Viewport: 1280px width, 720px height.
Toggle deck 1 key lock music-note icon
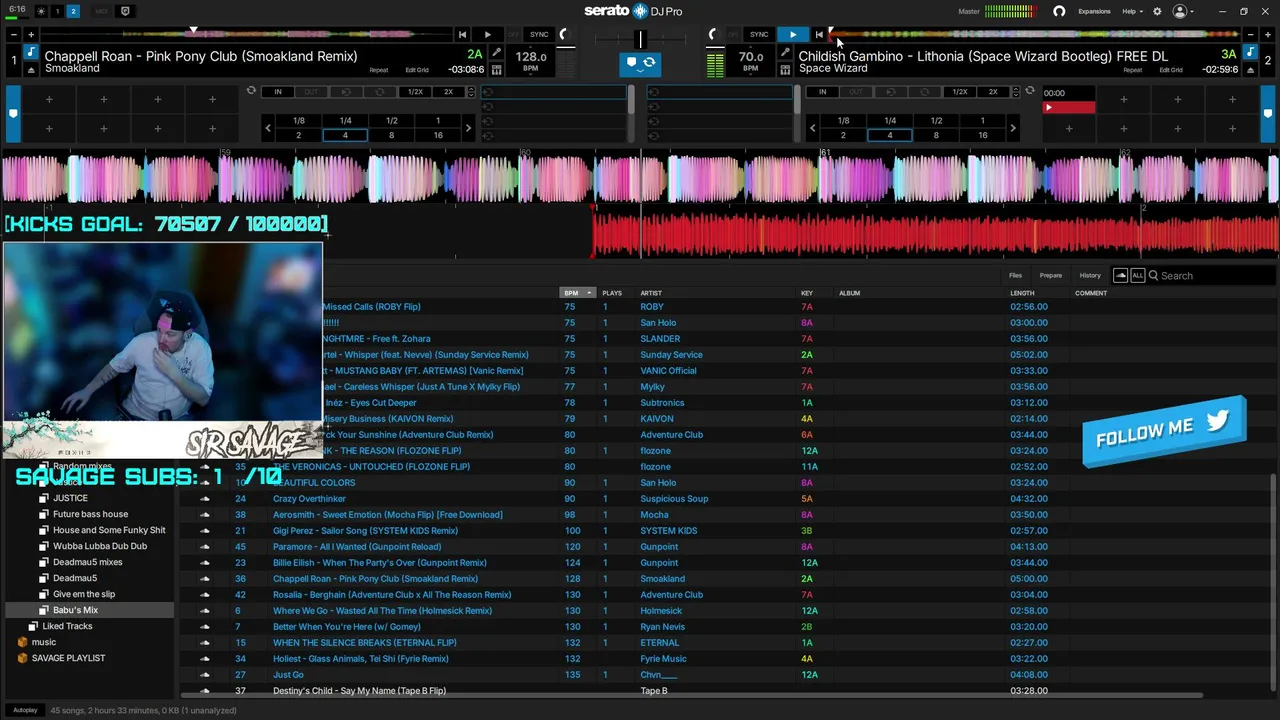pos(31,52)
